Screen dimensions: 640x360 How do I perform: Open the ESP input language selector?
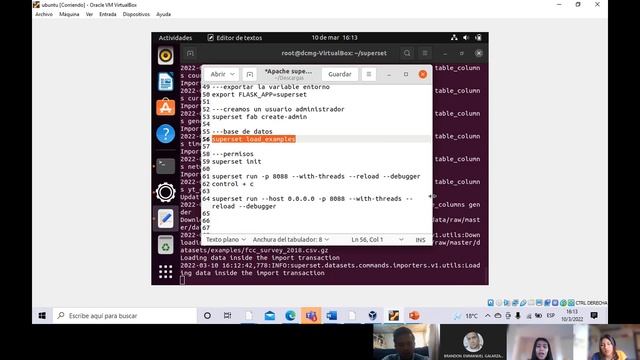pyautogui.click(x=551, y=316)
